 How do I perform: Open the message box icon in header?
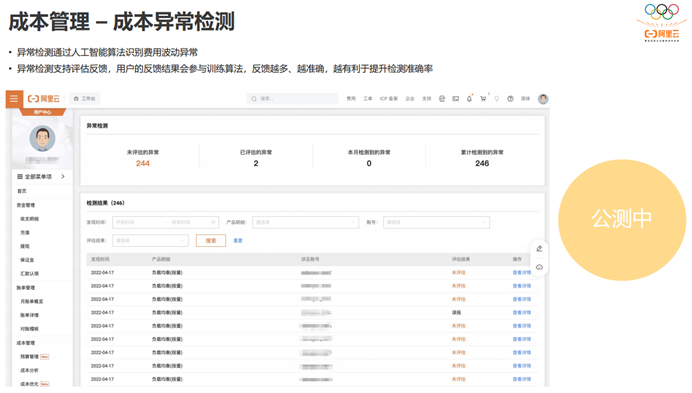tap(455, 99)
